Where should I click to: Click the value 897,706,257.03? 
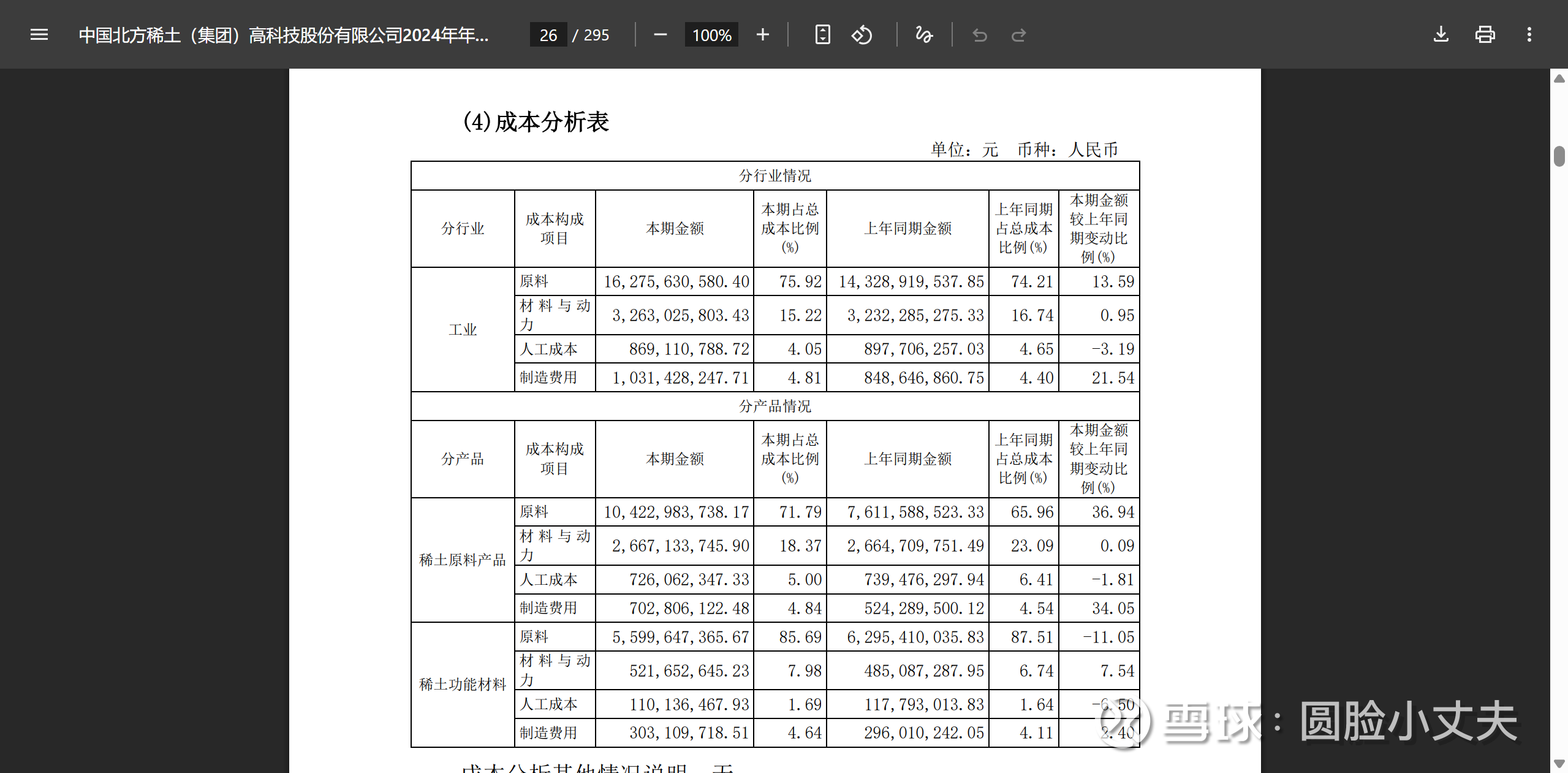tap(923, 349)
